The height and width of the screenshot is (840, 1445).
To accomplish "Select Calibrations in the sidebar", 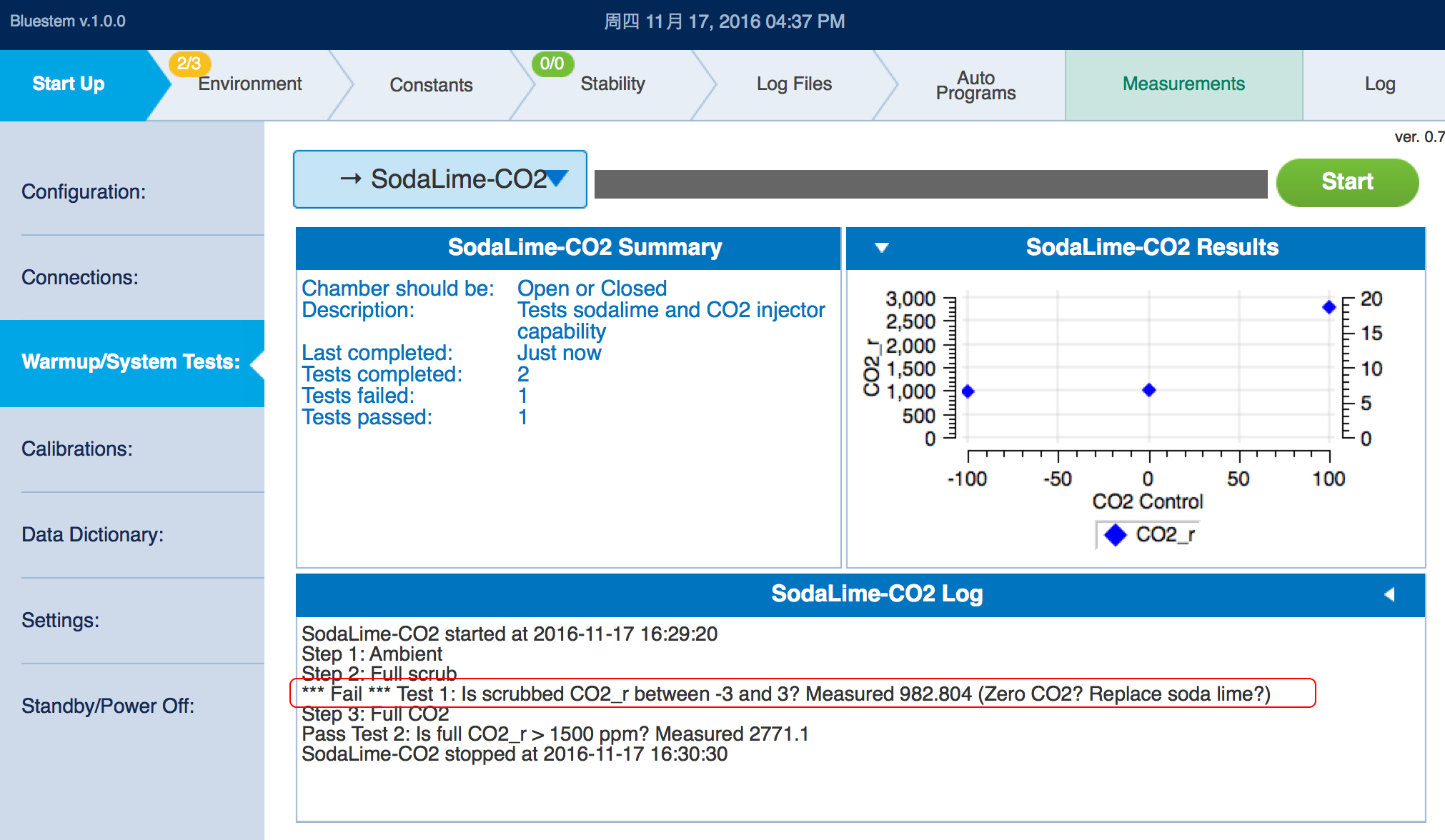I will point(77,449).
